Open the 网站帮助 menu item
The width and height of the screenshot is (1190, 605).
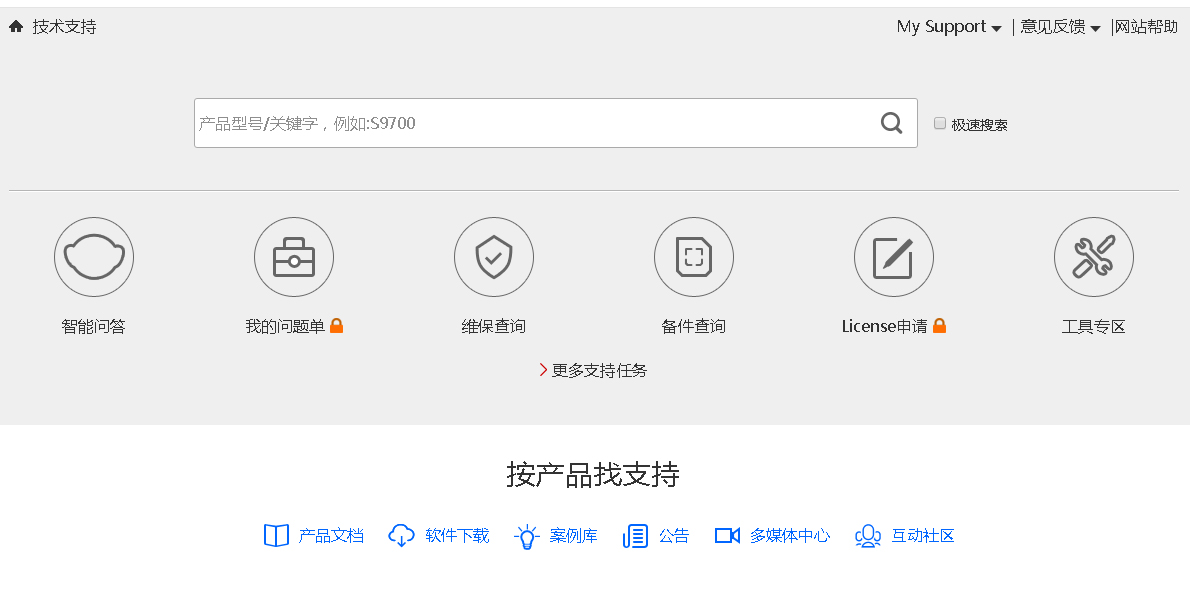click(x=1147, y=27)
